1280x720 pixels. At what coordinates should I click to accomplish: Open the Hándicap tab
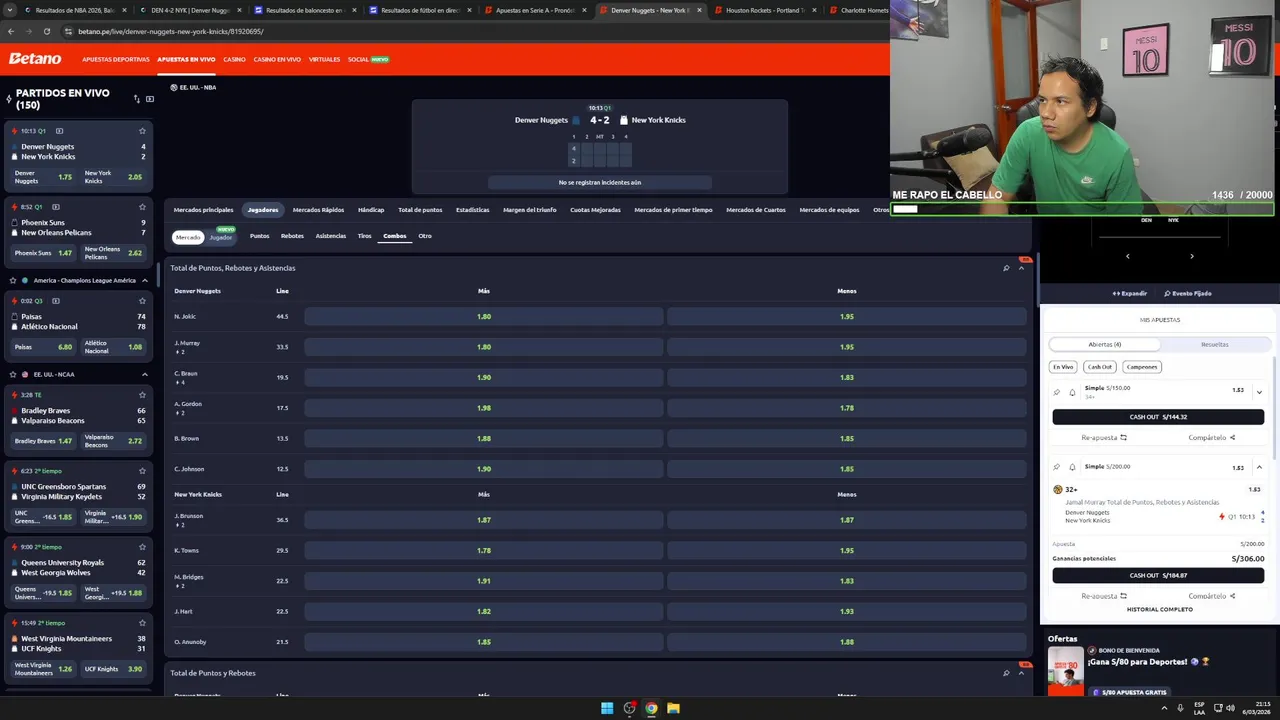pos(371,210)
